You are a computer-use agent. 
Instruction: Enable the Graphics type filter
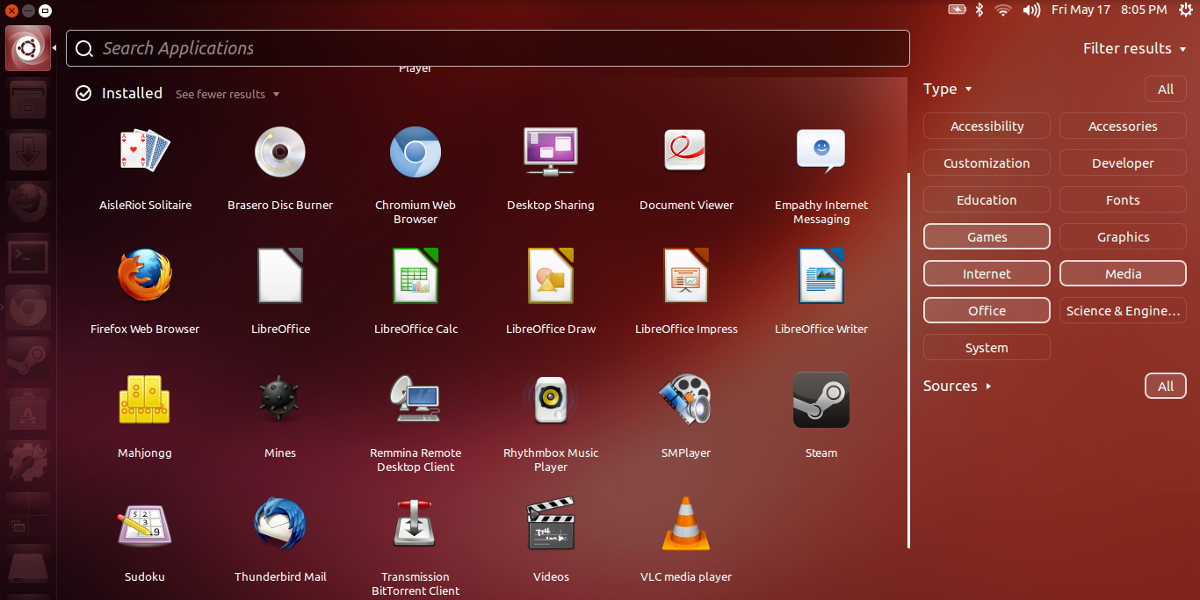click(1123, 237)
